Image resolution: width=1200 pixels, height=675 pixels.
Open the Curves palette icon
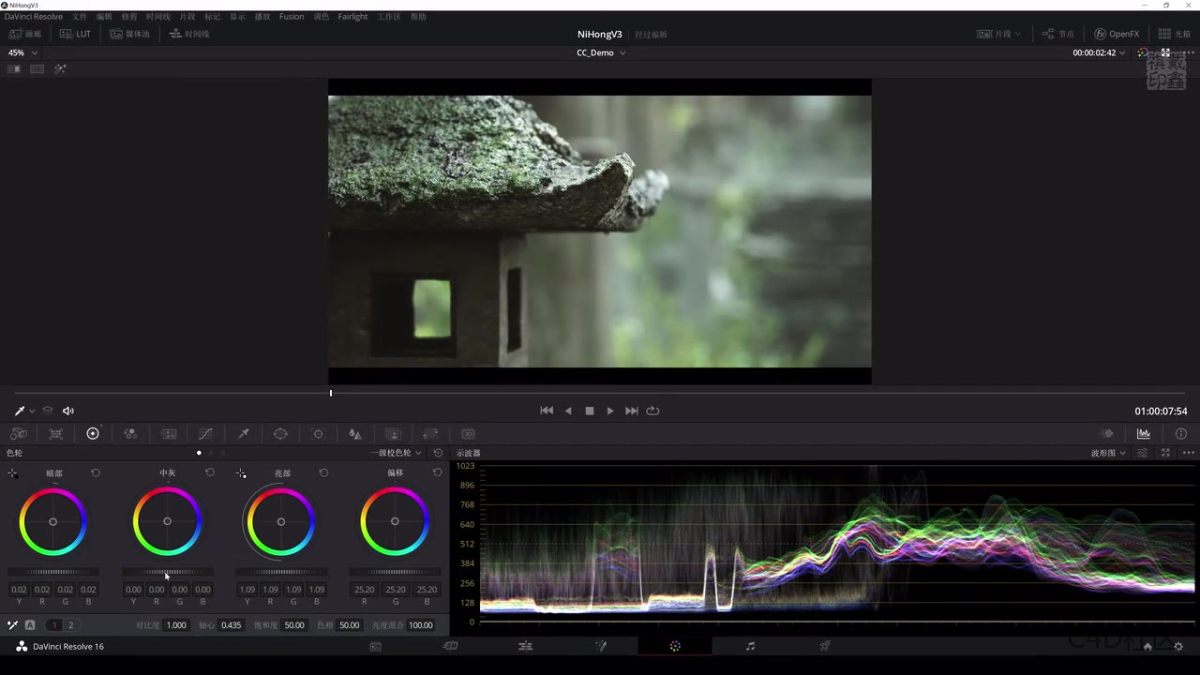[x=205, y=434]
